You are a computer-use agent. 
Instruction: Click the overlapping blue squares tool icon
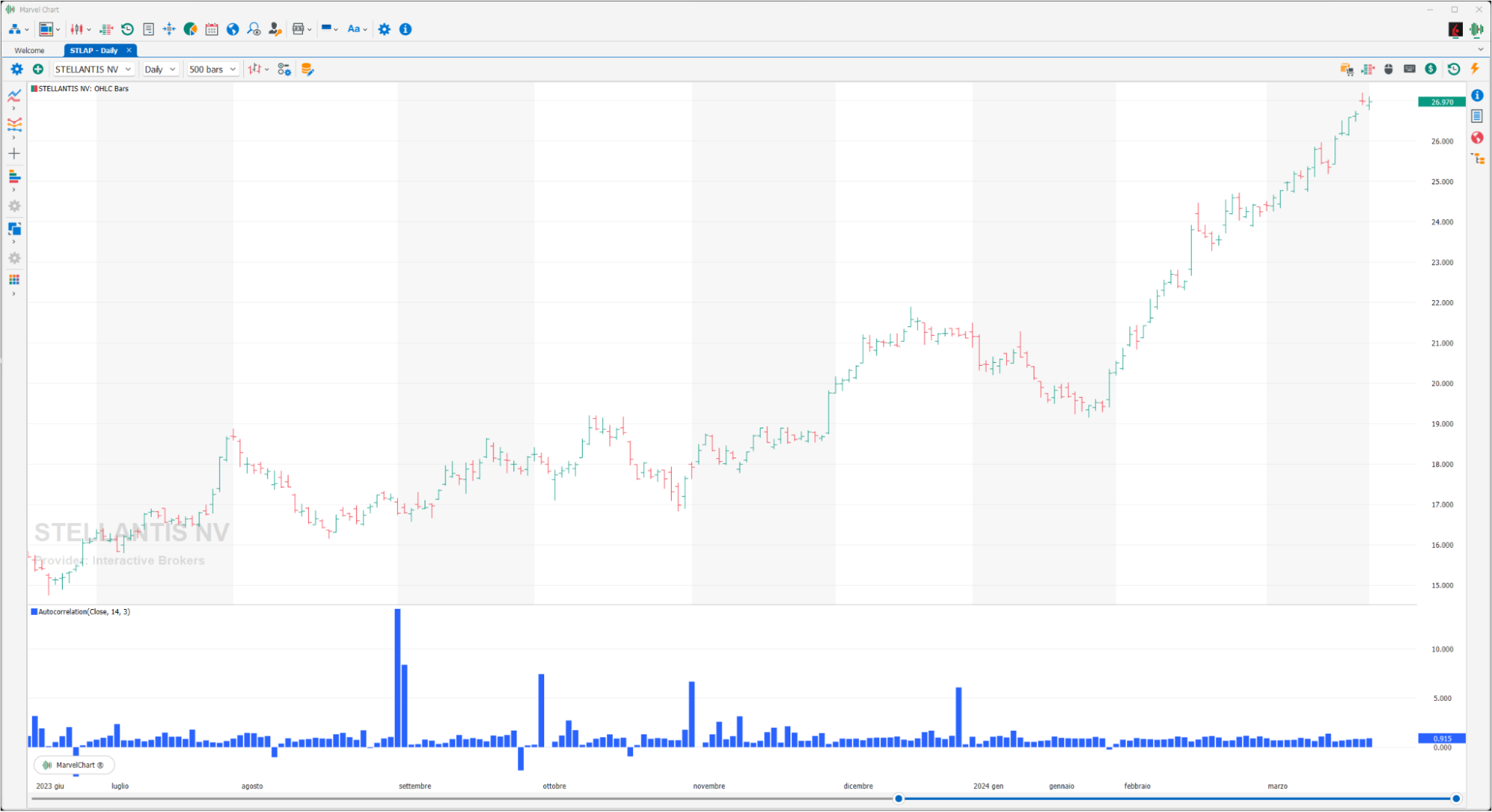coord(14,228)
